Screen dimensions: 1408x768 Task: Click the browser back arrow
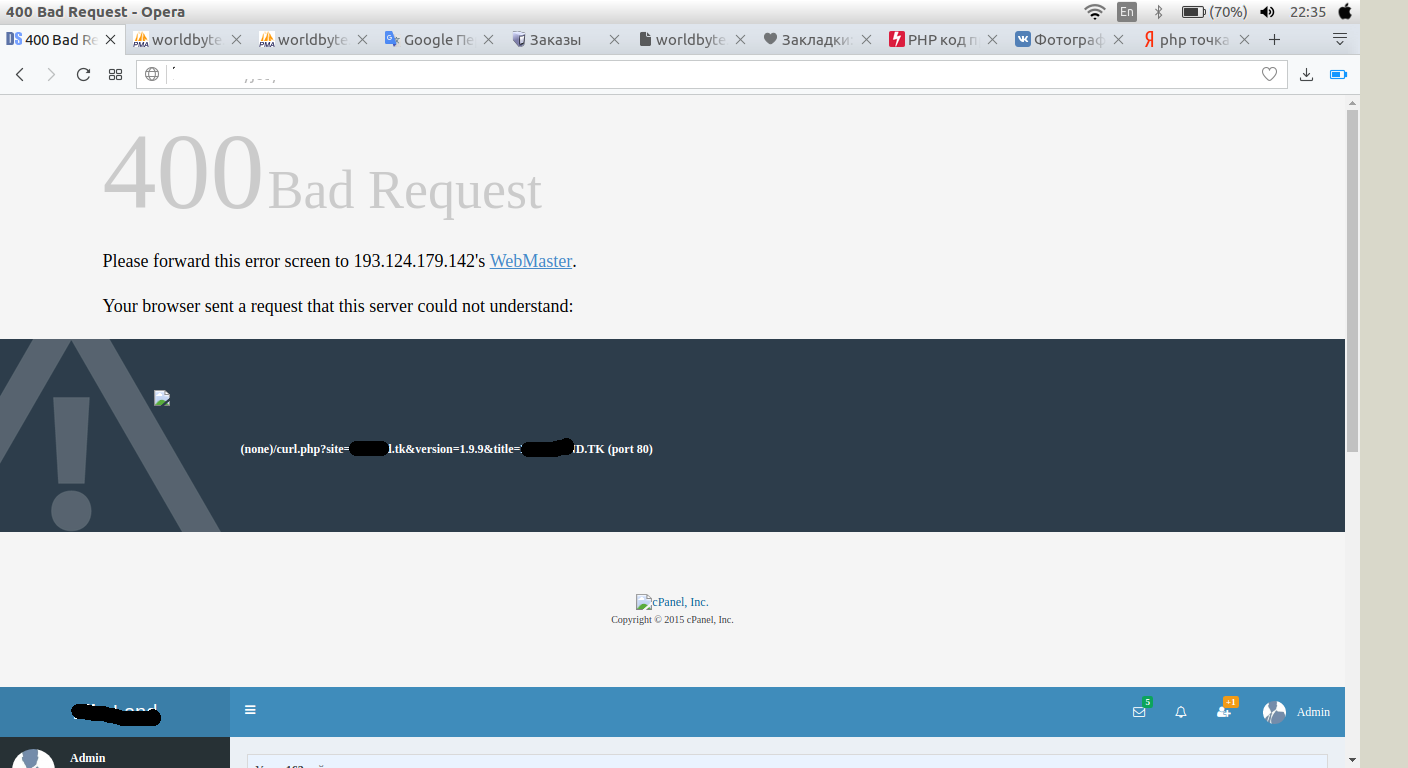click(20, 74)
